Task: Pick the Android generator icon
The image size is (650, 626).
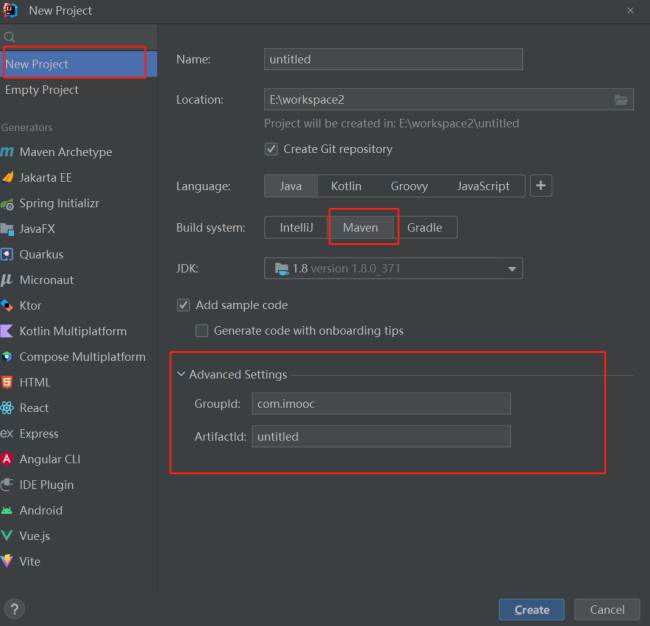Action: tap(8, 510)
